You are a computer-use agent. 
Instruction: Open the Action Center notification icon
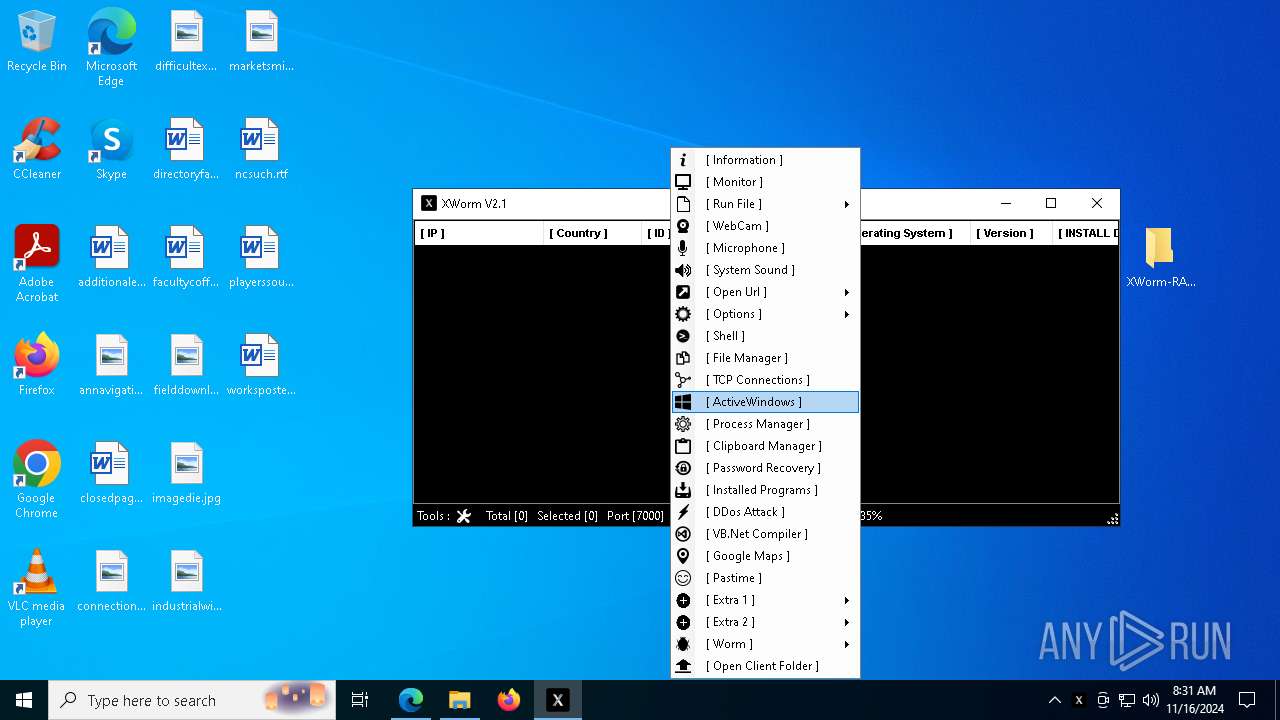[1247, 700]
